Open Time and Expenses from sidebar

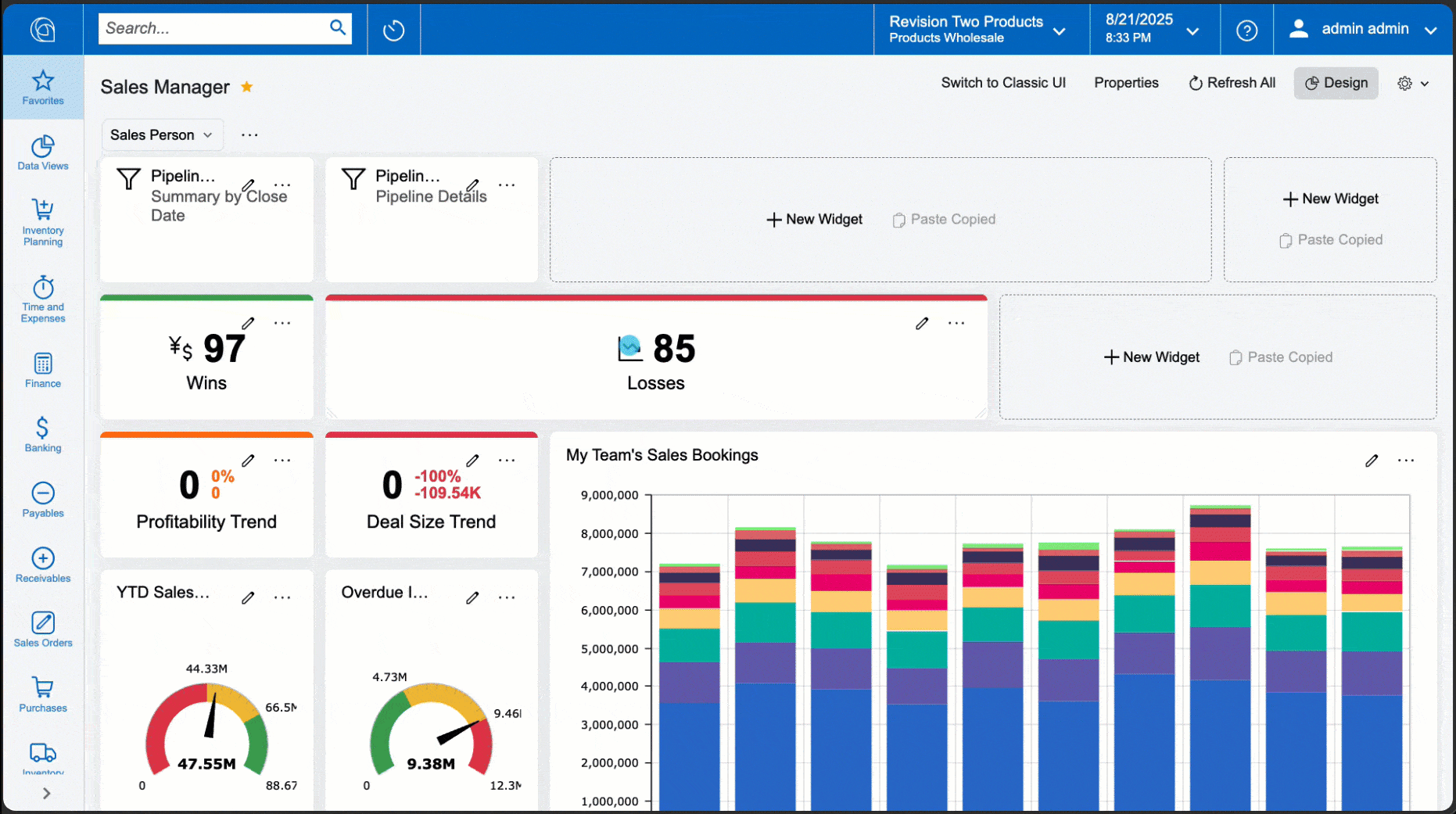coord(42,299)
